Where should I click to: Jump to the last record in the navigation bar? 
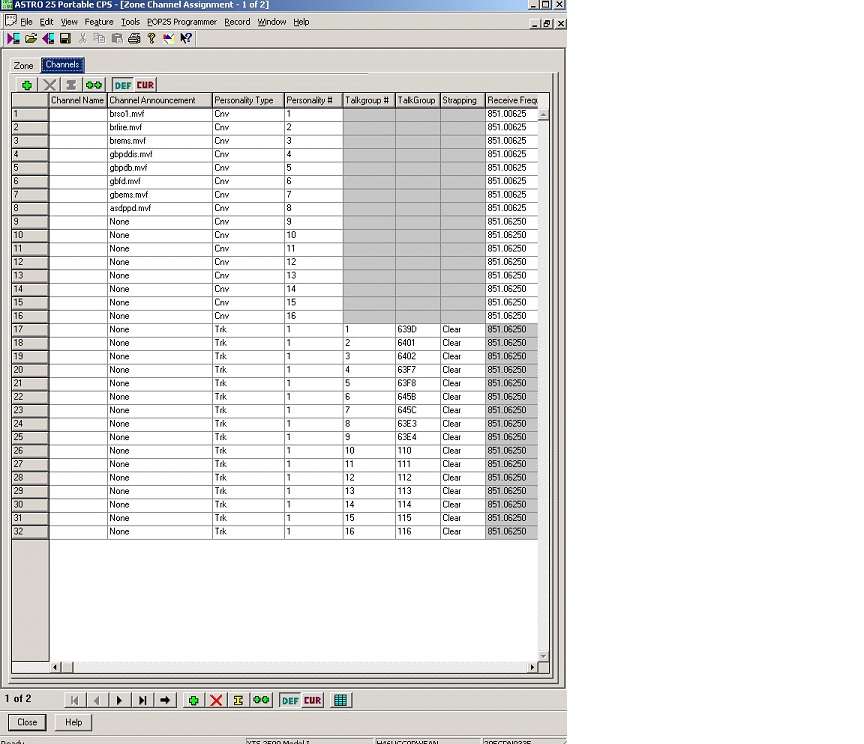142,700
